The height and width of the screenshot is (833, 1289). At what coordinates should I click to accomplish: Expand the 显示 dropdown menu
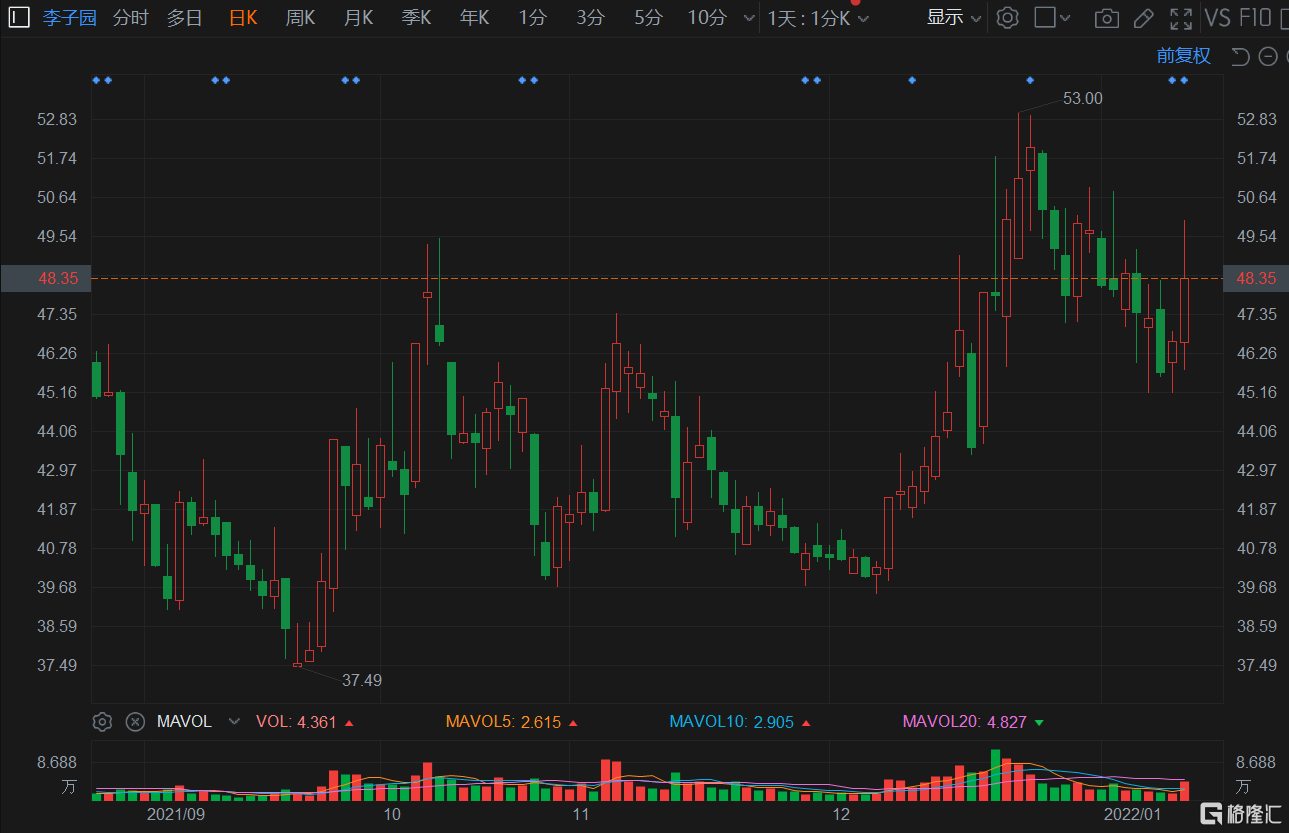(x=954, y=17)
